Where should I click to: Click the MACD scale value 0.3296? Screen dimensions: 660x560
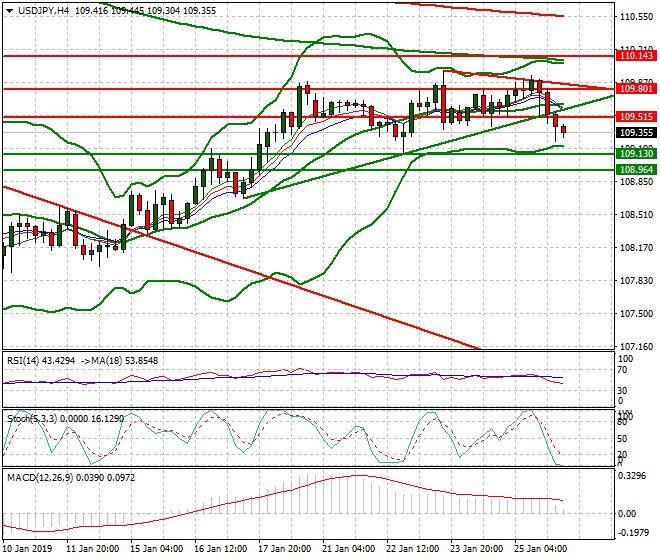[632, 476]
